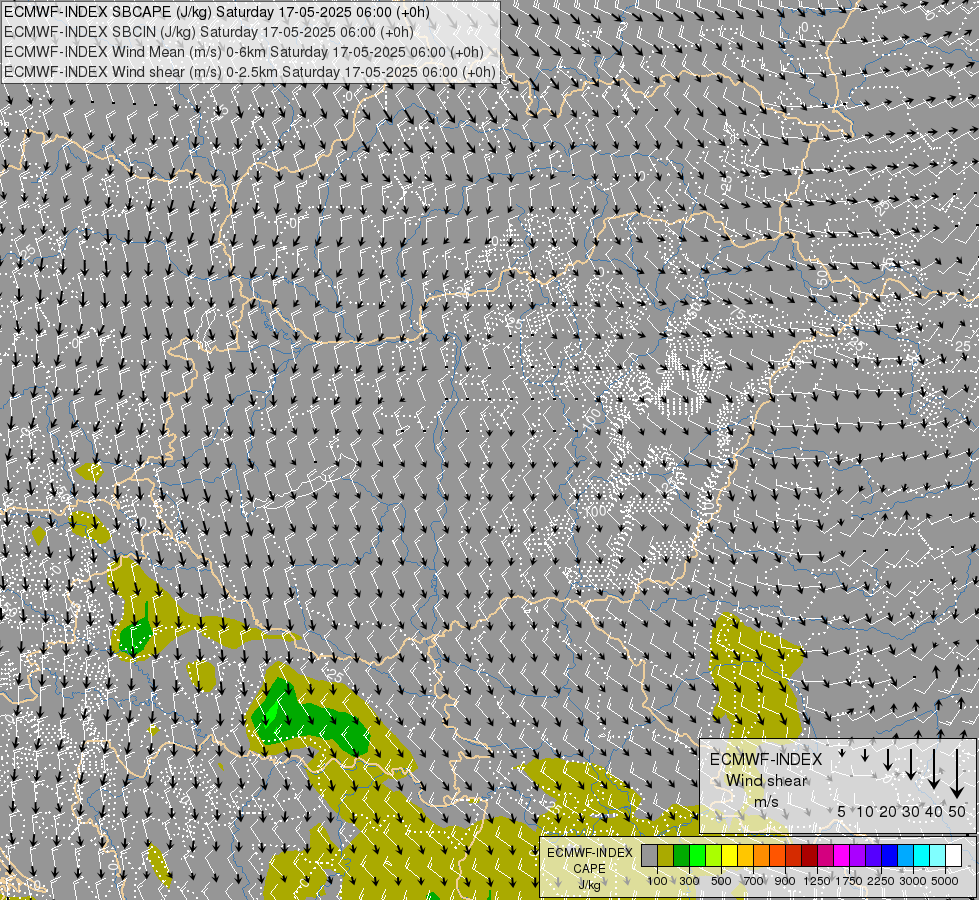Select the olive swatch in CAPE legend
979x900 pixels.
coord(666,856)
